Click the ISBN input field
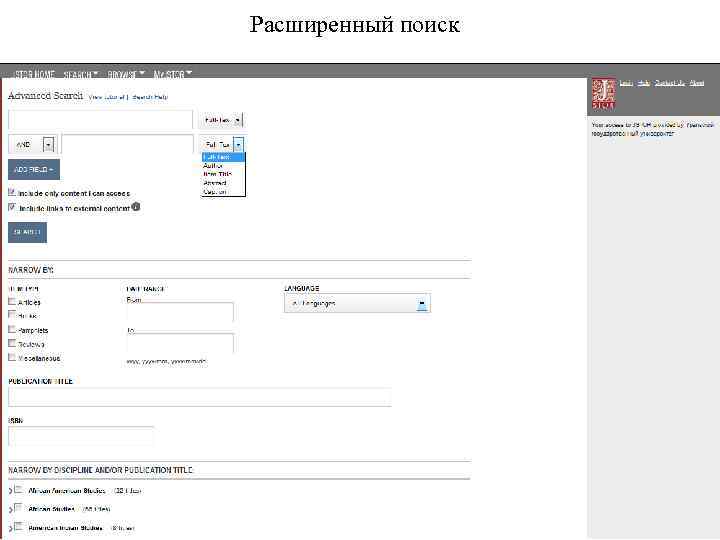Image resolution: width=720 pixels, height=540 pixels. (81, 436)
